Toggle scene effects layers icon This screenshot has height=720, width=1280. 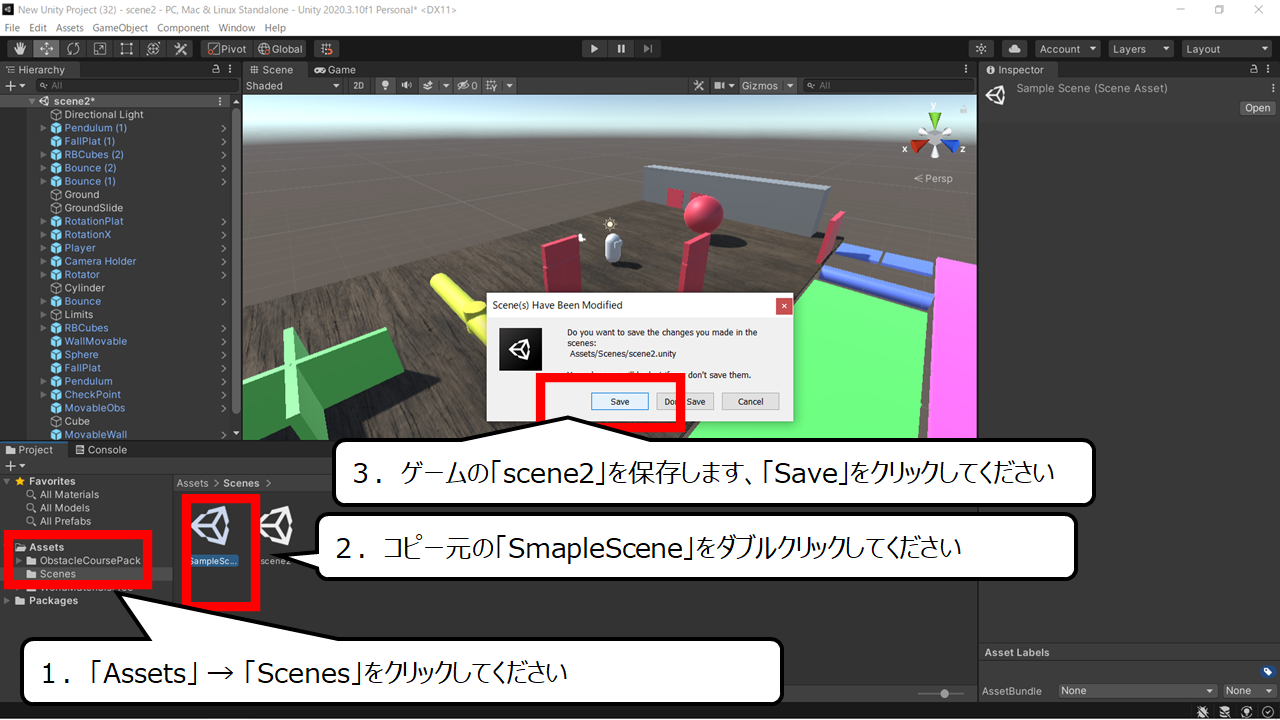[428, 86]
